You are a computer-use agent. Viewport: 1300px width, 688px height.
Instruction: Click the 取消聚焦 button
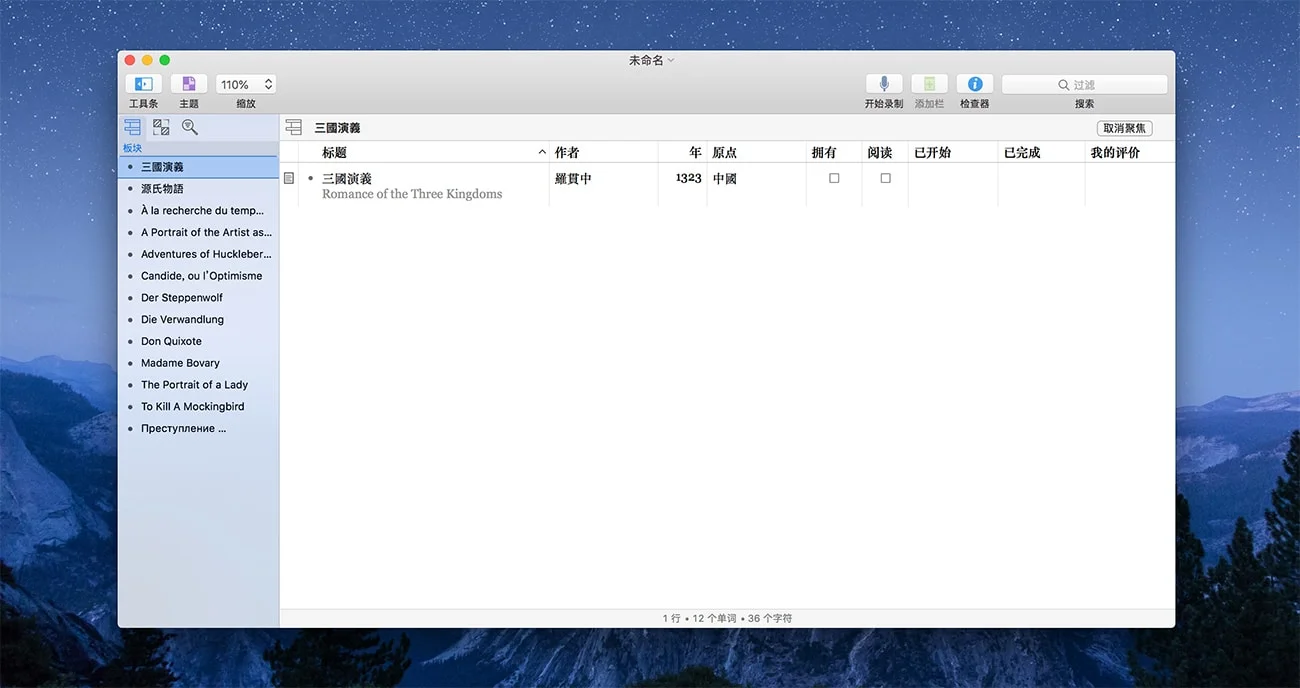pos(1124,128)
